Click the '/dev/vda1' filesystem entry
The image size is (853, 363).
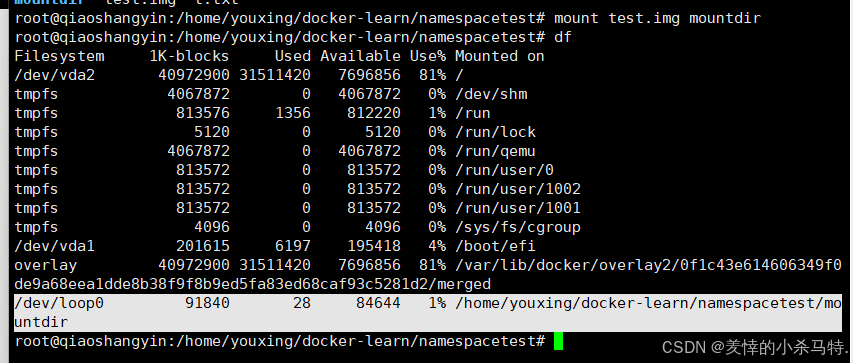(x=54, y=246)
